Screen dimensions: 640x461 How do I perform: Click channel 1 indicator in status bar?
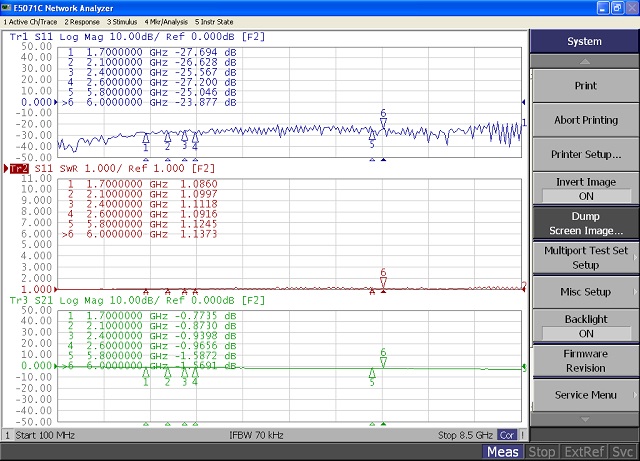[x=7, y=435]
